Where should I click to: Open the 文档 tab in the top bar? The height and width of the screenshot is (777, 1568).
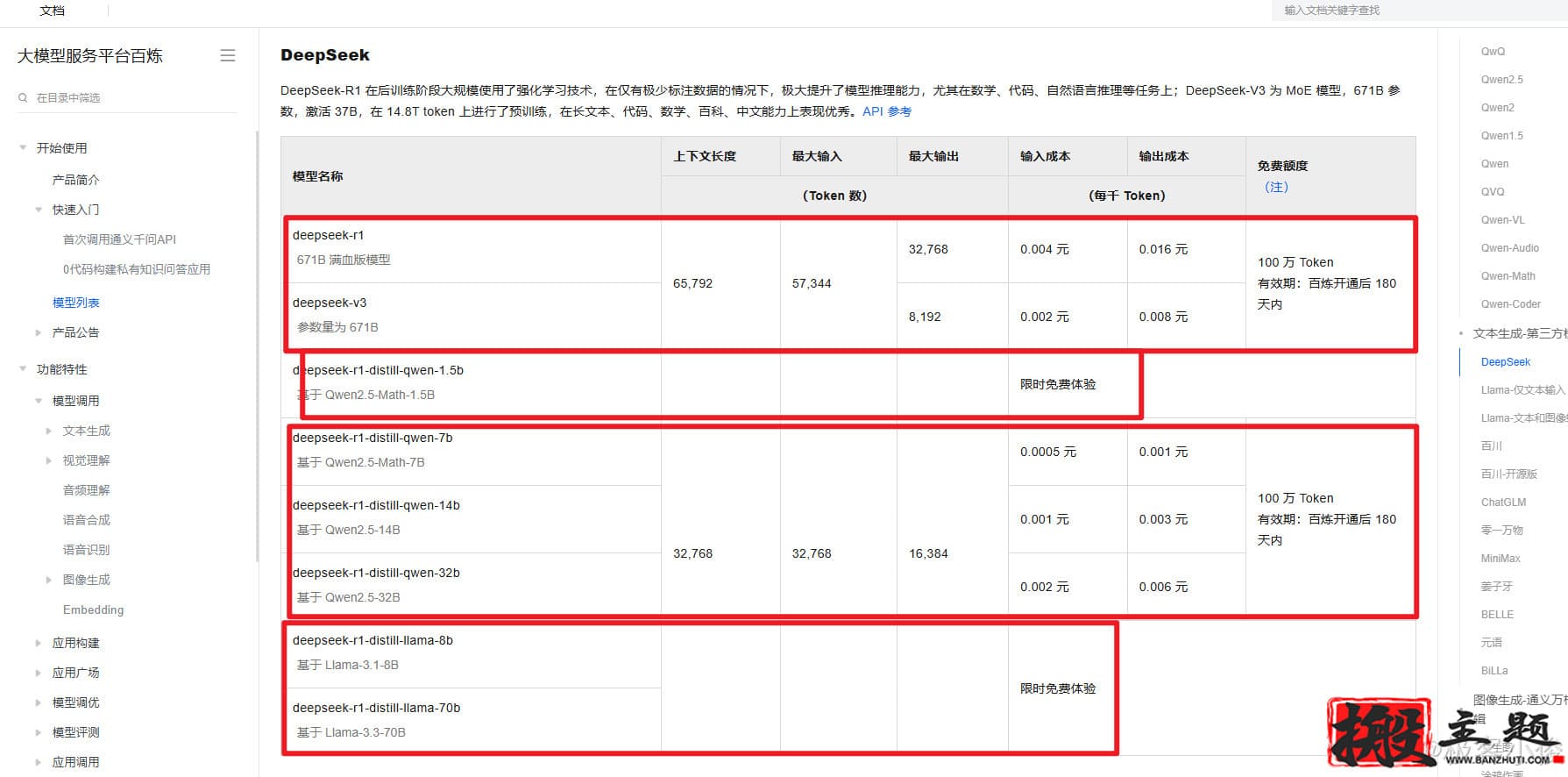(x=53, y=11)
